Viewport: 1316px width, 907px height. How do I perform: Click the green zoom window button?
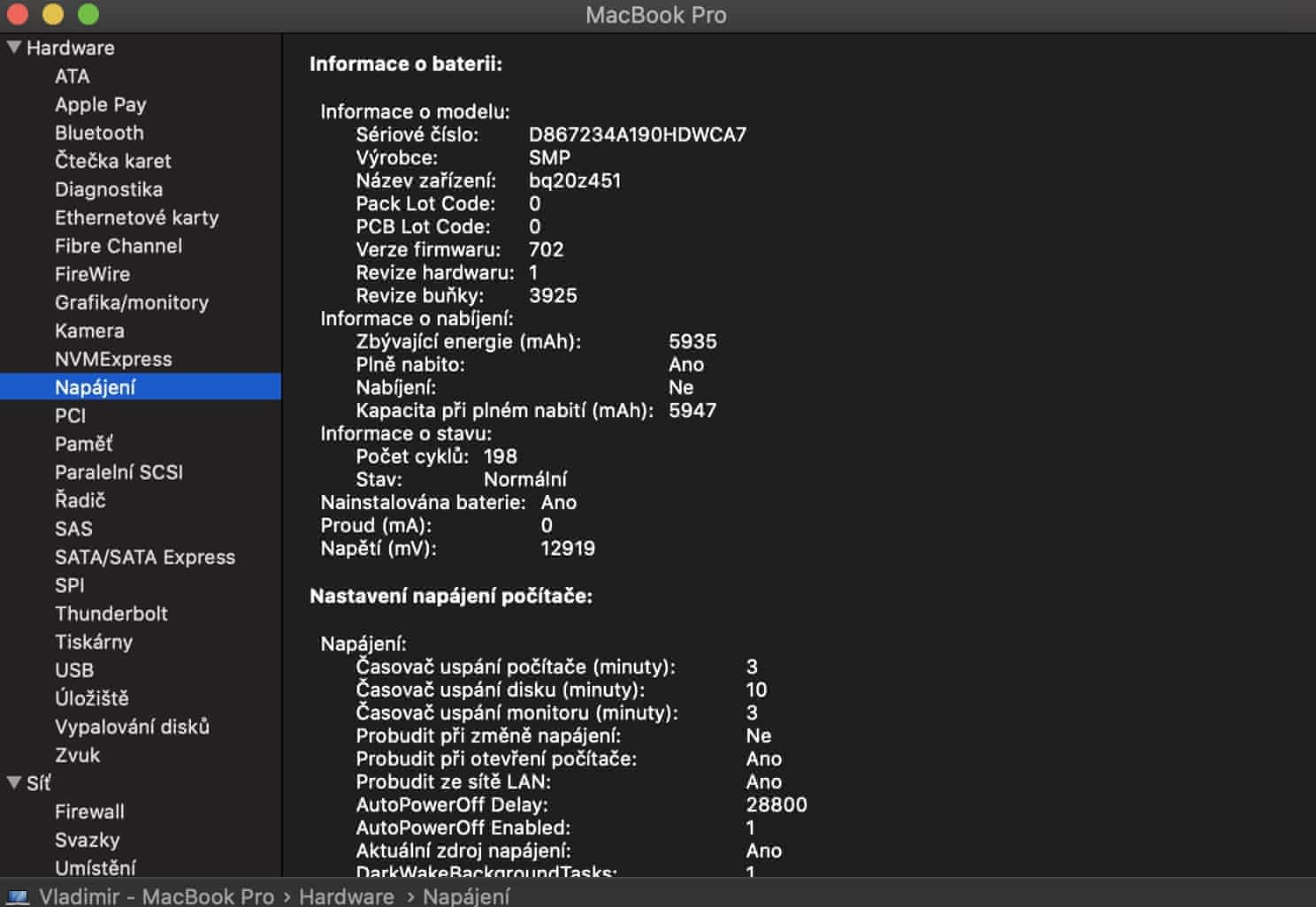click(88, 14)
